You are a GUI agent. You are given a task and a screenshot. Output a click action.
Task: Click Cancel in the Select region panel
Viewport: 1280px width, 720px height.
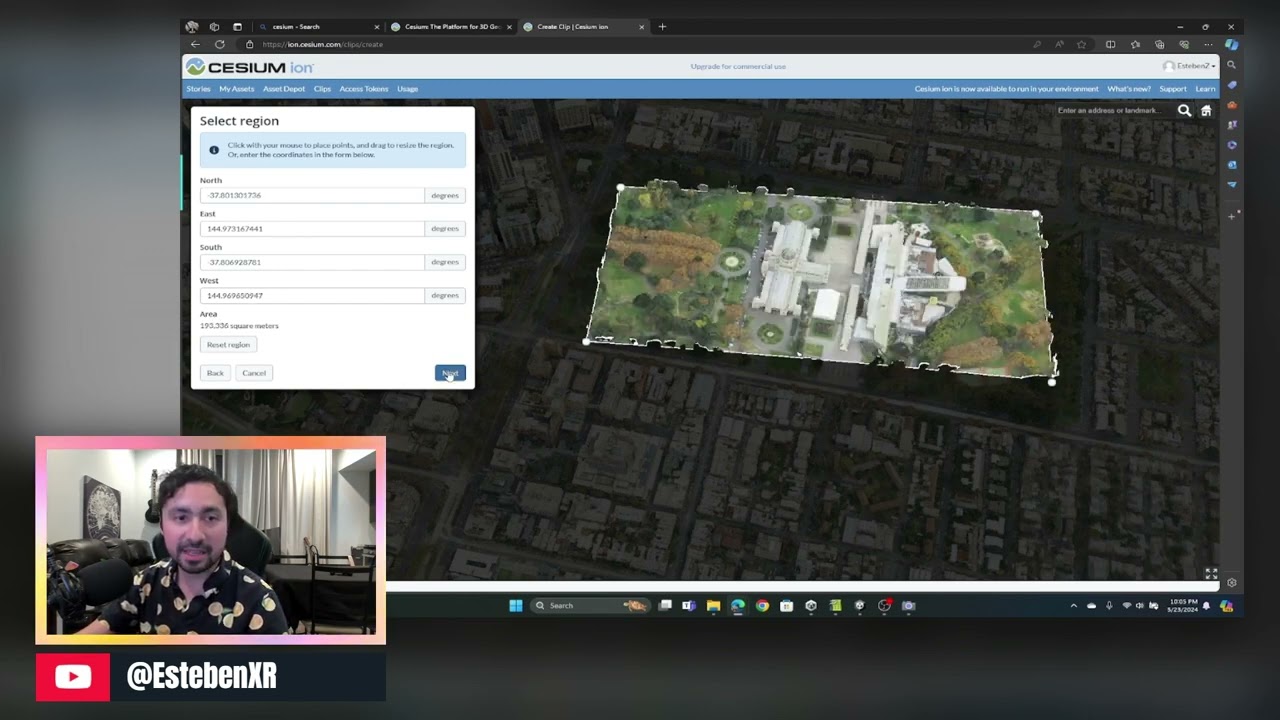click(x=254, y=373)
